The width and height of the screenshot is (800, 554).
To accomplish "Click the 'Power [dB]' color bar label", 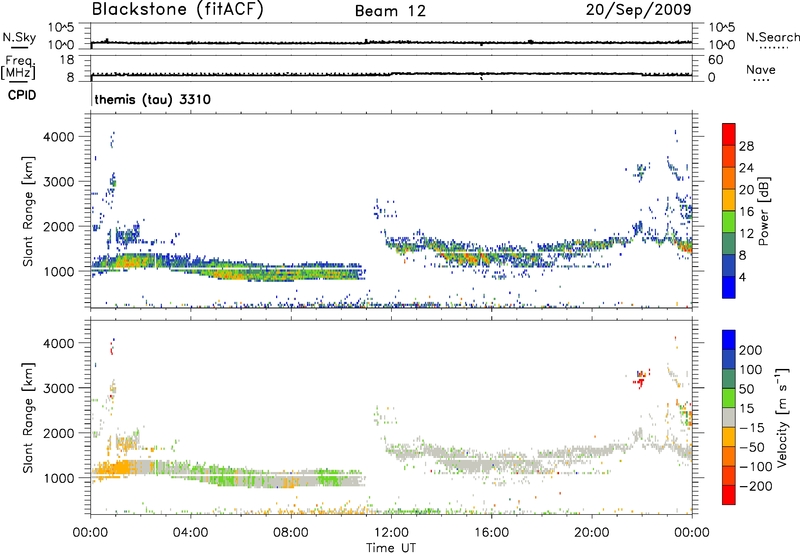I will pyautogui.click(x=763, y=211).
